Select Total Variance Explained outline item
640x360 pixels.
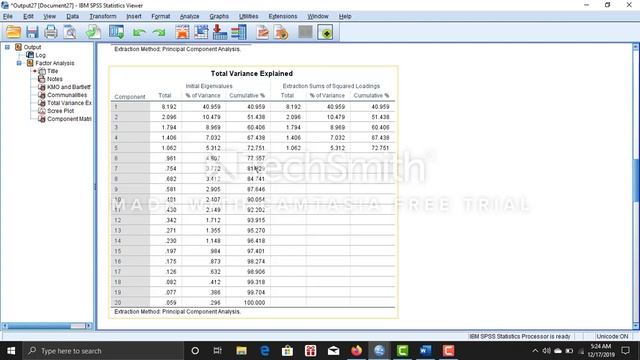[69, 103]
